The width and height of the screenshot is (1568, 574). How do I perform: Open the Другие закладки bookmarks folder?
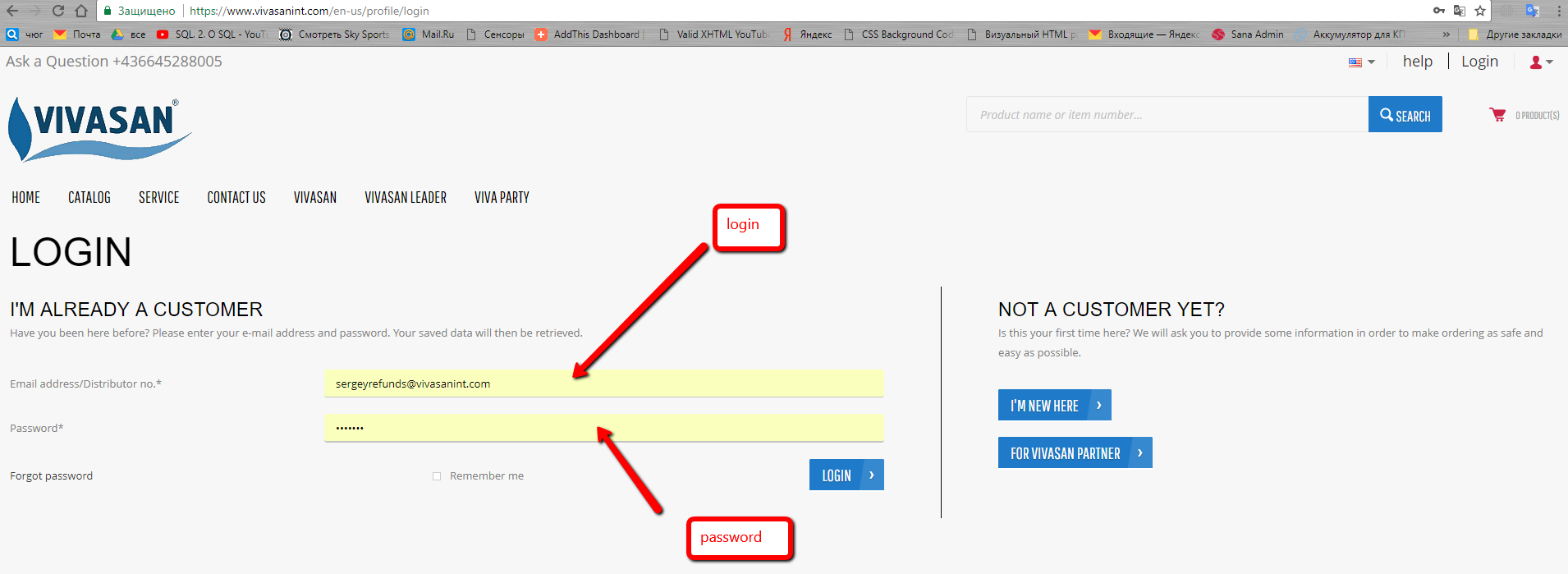pyautogui.click(x=1515, y=34)
